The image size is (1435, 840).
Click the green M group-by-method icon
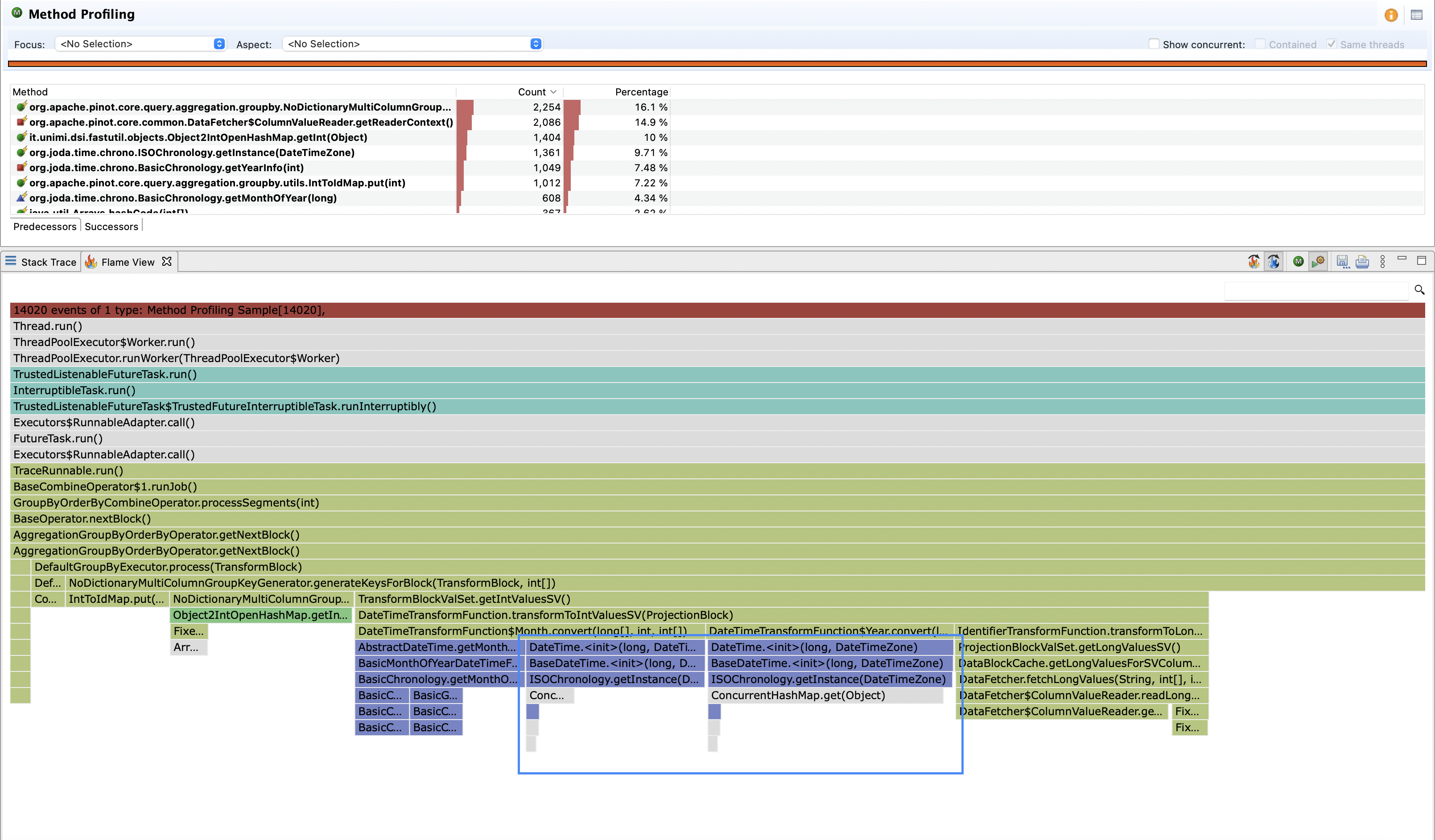(1299, 261)
